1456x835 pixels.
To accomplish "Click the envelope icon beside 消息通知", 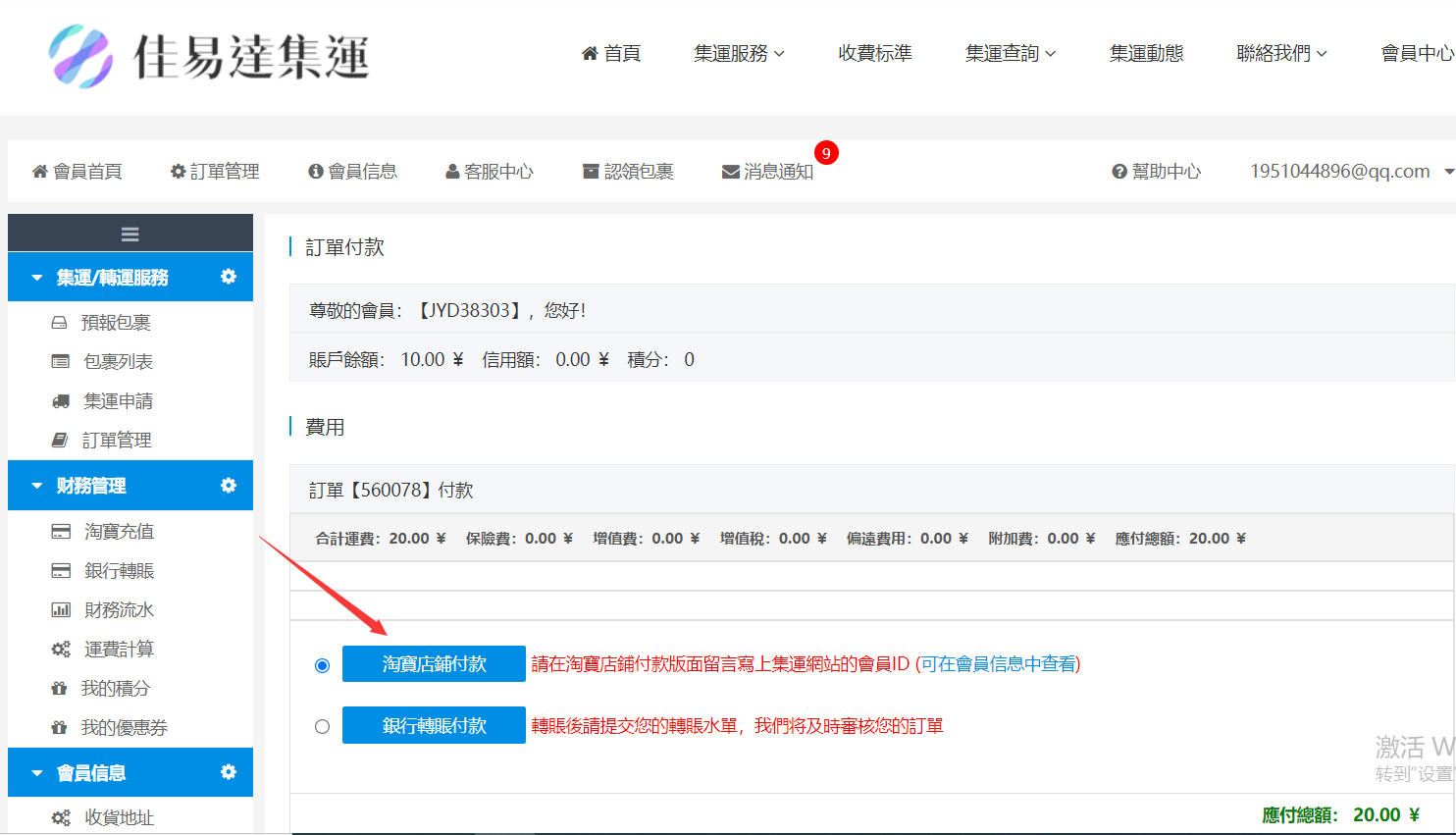I will point(731,172).
